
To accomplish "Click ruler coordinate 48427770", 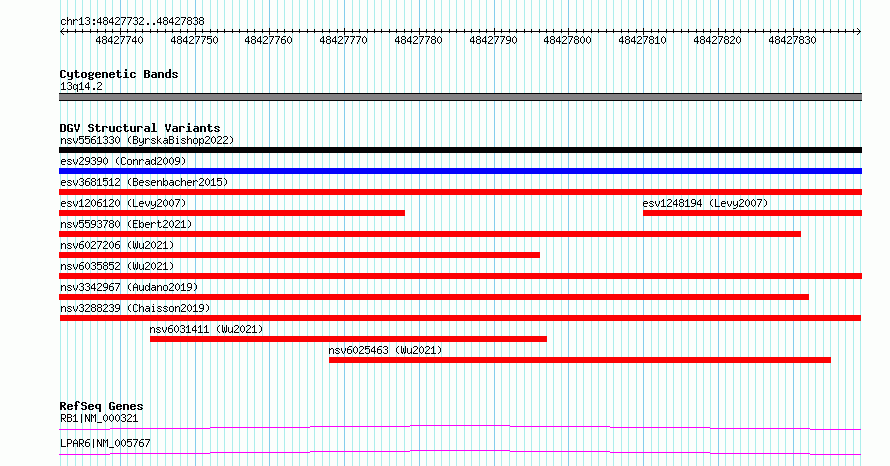I will tap(343, 40).
